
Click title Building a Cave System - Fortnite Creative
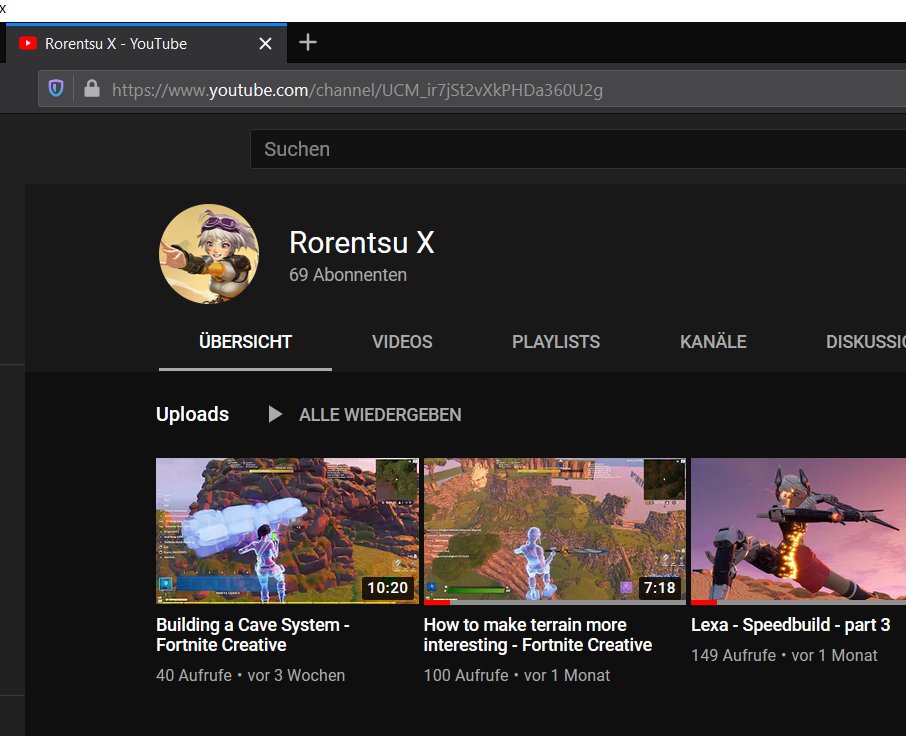pos(253,634)
